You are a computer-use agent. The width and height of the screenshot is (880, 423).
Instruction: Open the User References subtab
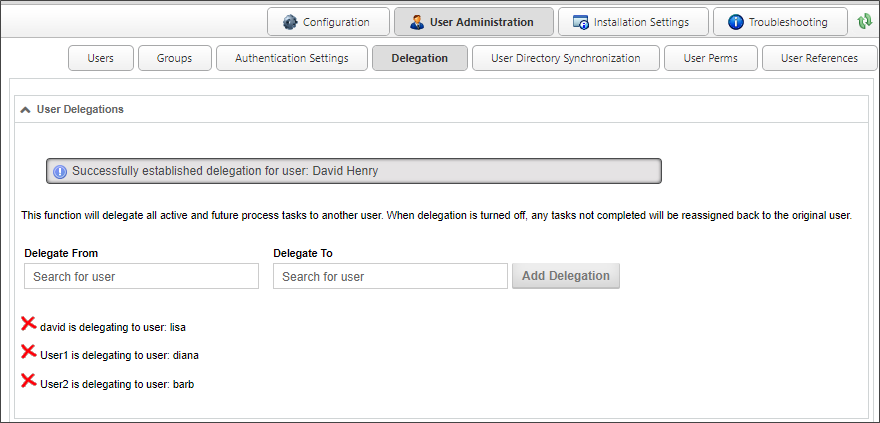818,58
